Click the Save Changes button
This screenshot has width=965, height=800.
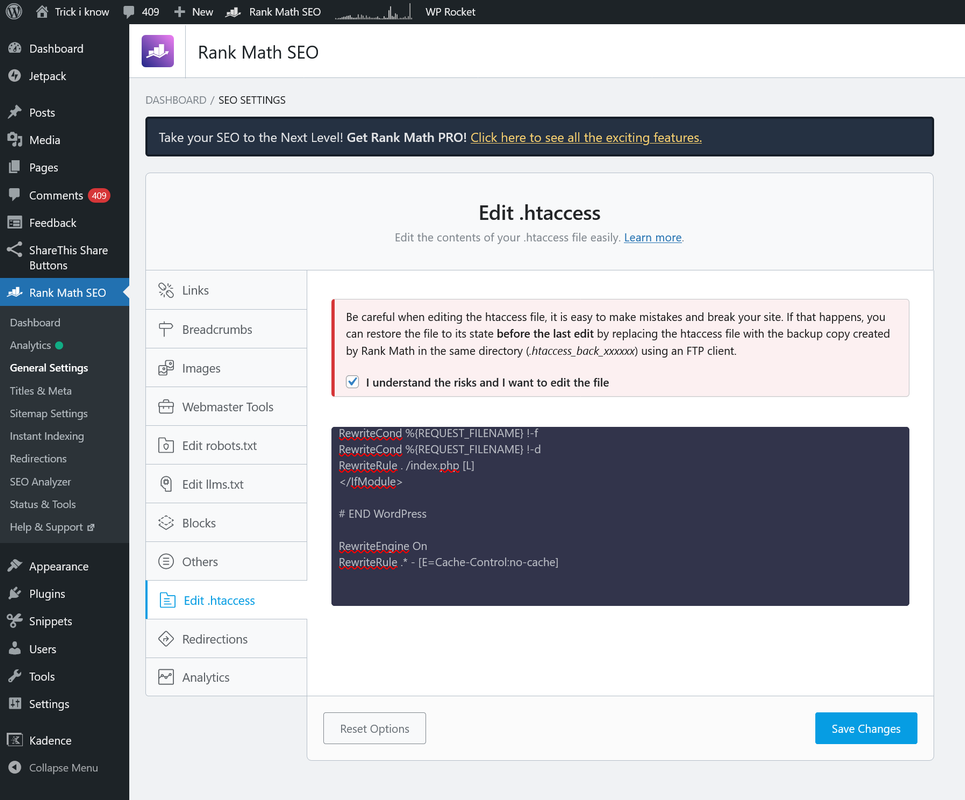(865, 728)
